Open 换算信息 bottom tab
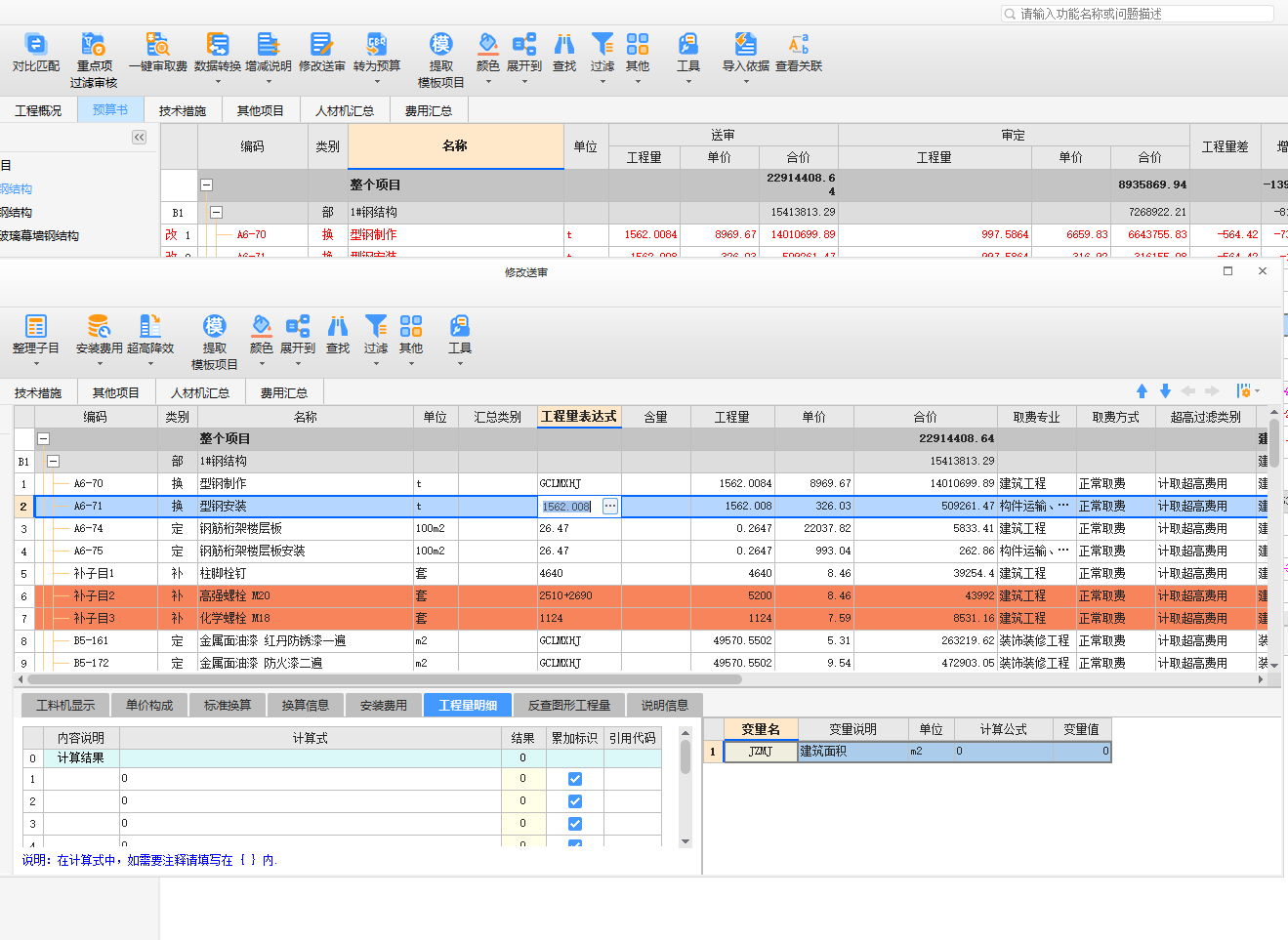This screenshot has height=940, width=1288. click(x=306, y=705)
